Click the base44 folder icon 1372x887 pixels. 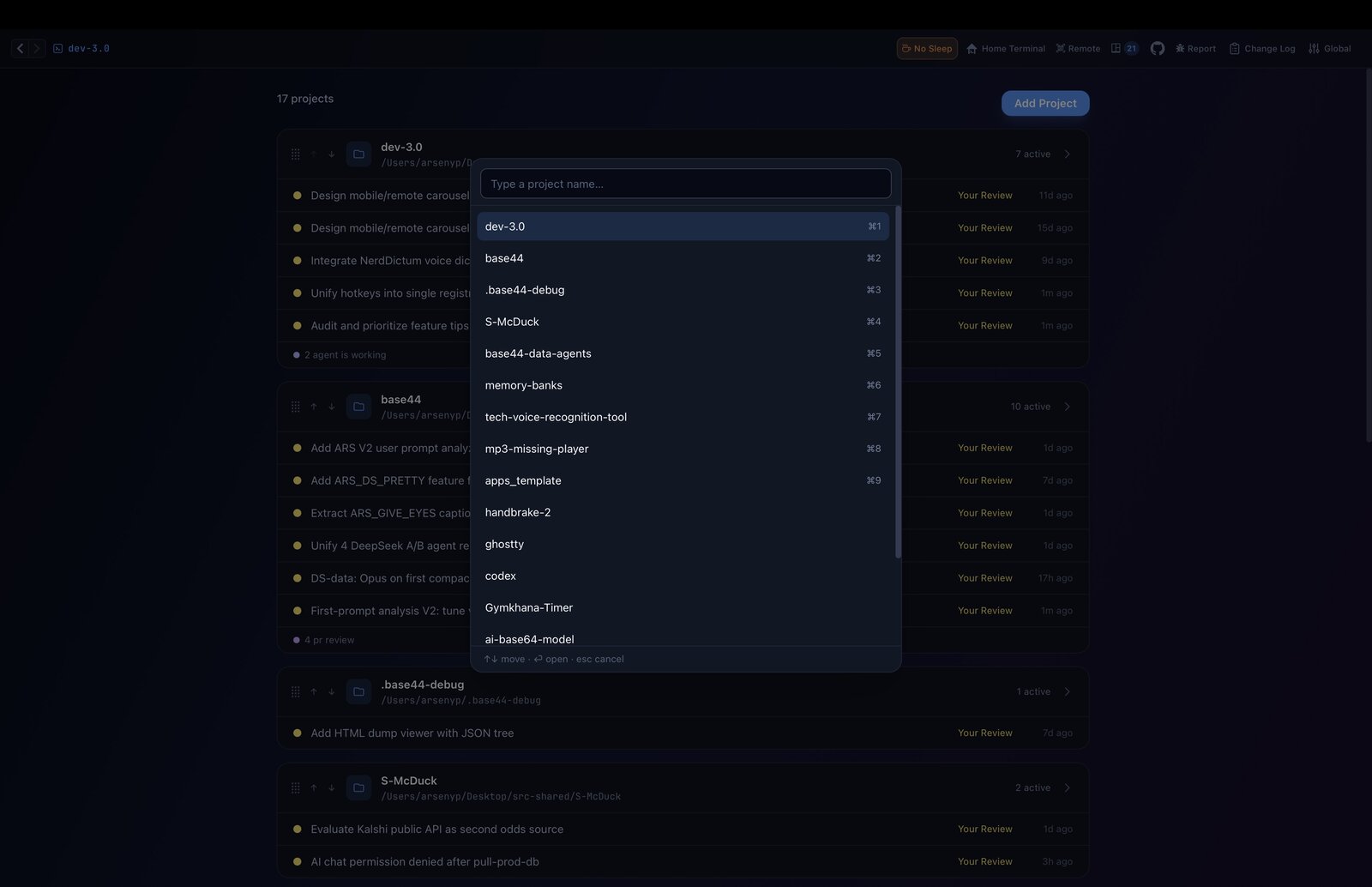tap(358, 407)
